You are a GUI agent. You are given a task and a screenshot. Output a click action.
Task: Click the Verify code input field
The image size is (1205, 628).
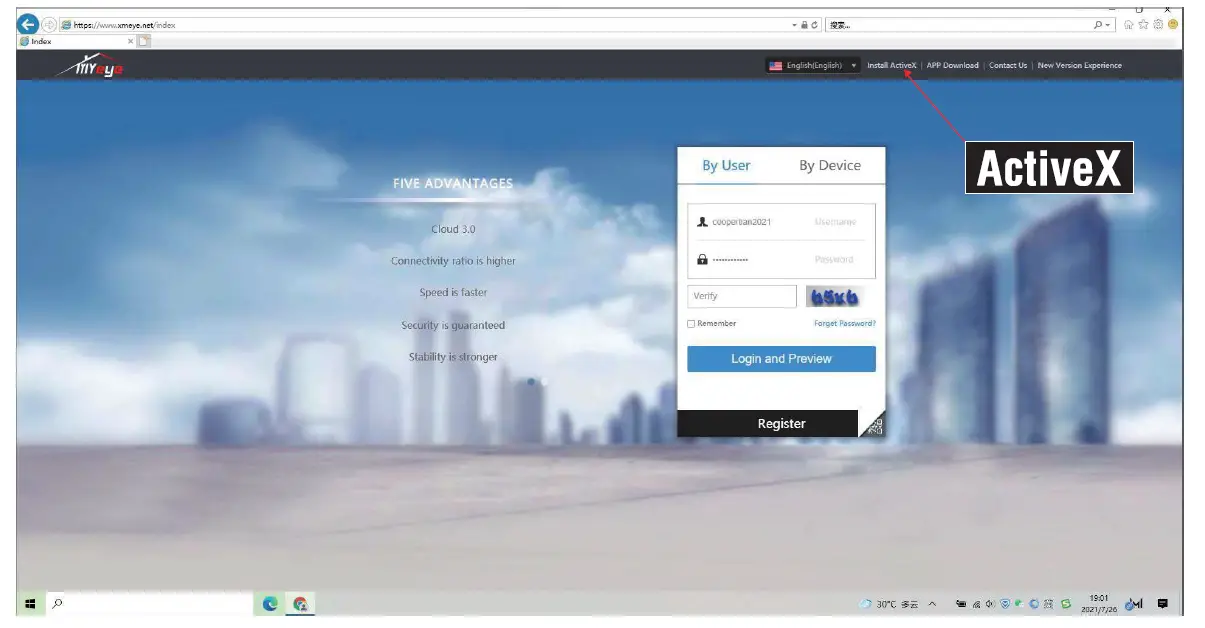pos(742,296)
